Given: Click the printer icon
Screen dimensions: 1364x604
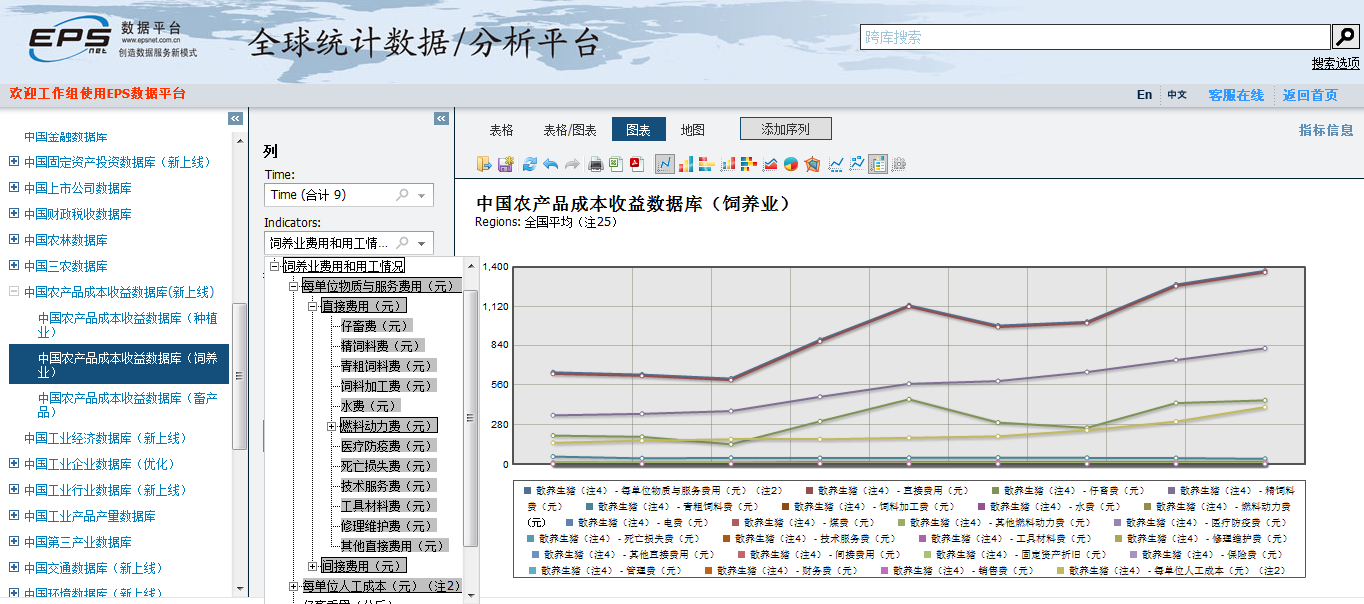Looking at the screenshot, I should pyautogui.click(x=595, y=164).
